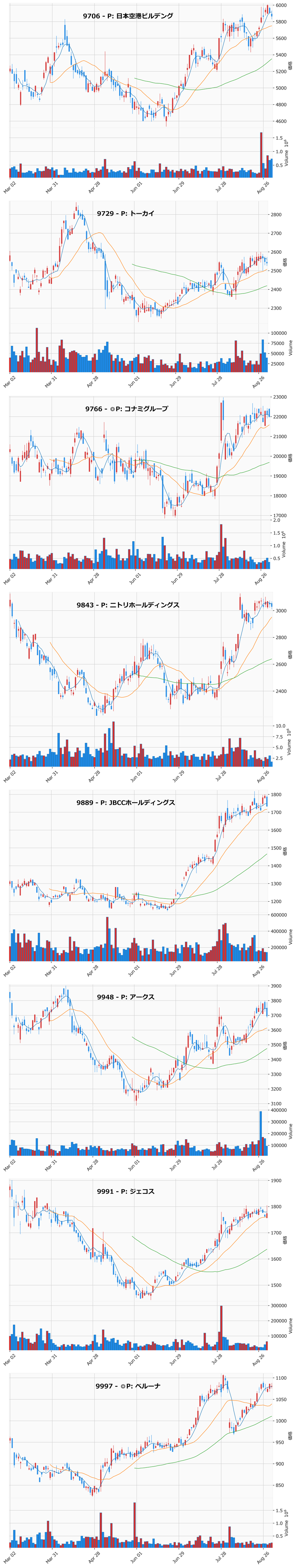
Task: Click the 850 price tick label
Action: 280,1486
